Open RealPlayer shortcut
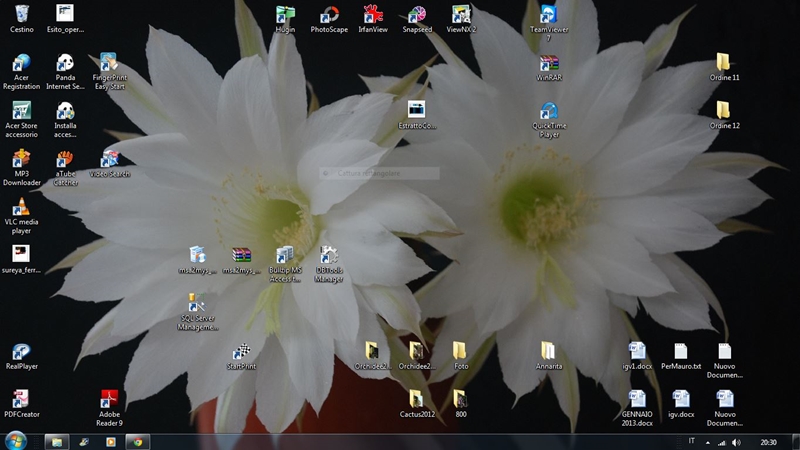This screenshot has width=800, height=450. click(21, 356)
